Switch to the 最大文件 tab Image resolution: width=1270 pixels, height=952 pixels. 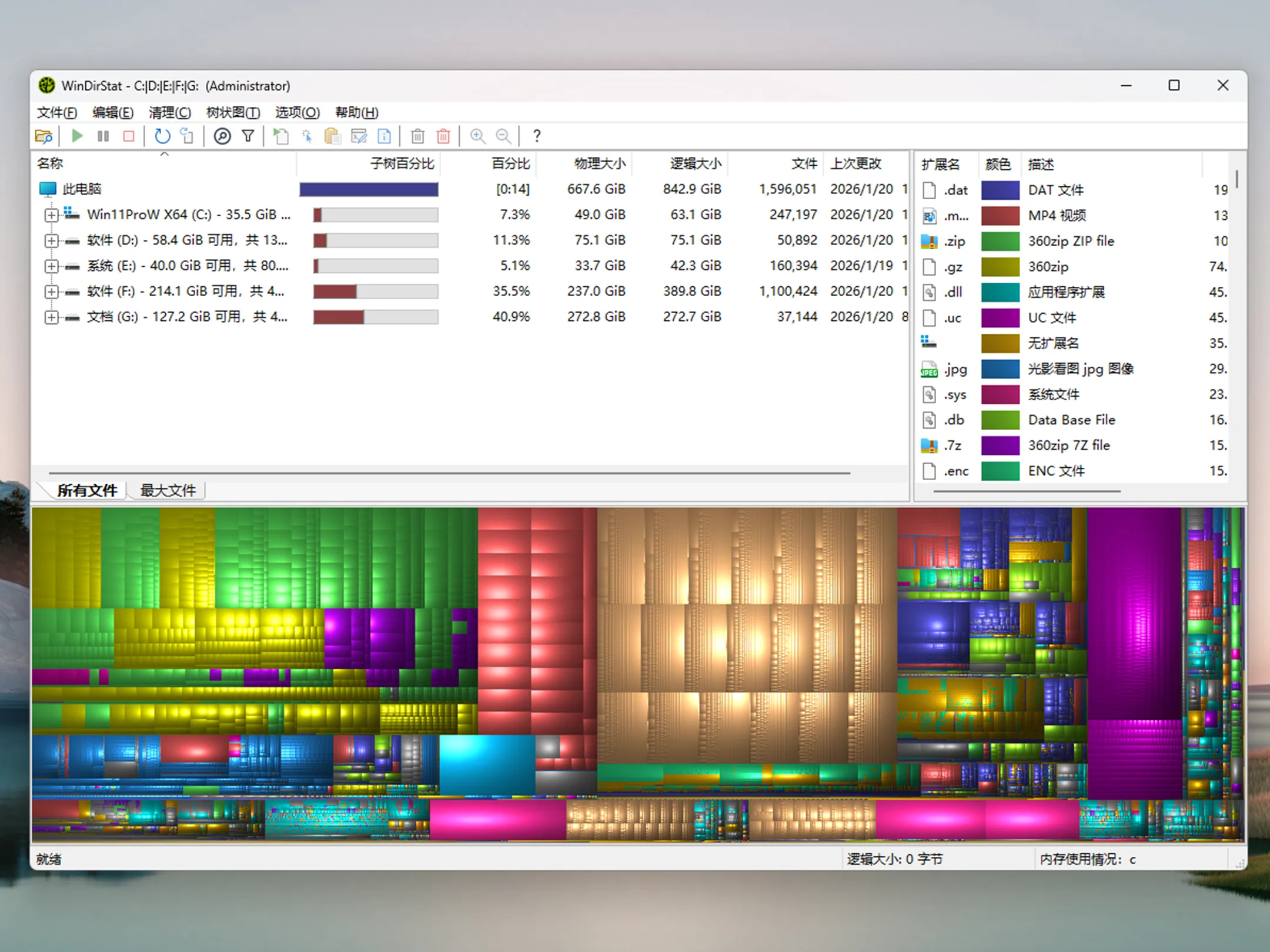pos(167,490)
